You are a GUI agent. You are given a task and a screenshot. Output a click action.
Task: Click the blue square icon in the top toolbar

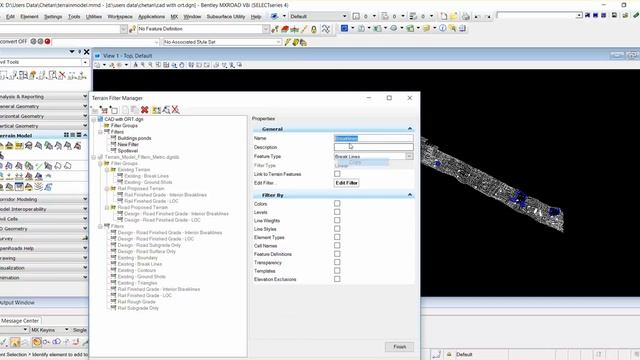pos(344,28)
